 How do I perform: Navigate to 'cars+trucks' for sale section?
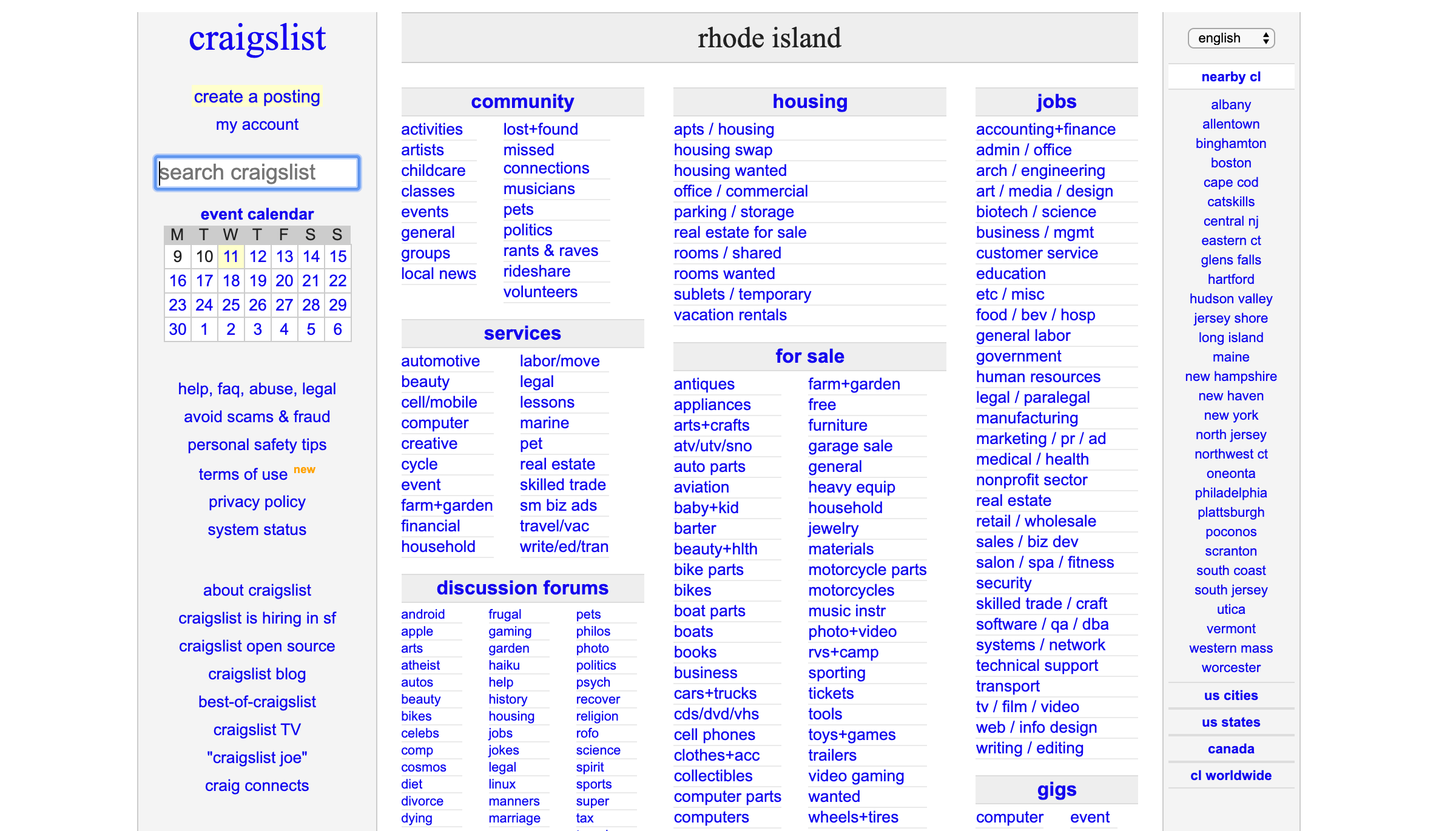click(715, 693)
